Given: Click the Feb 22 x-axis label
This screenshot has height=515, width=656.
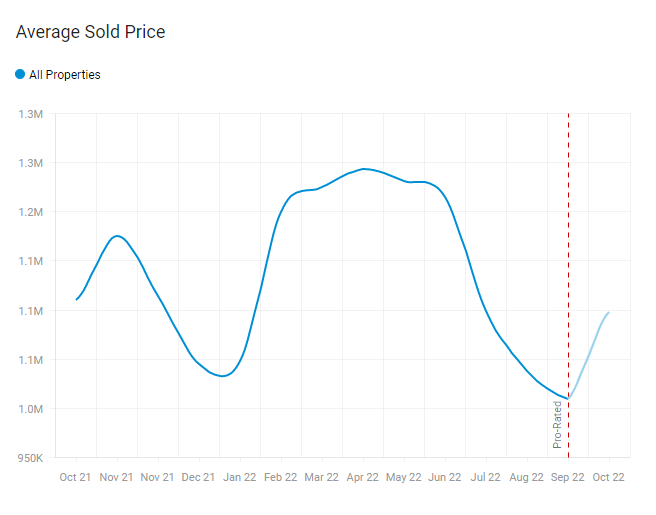Looking at the screenshot, I should pos(281,477).
